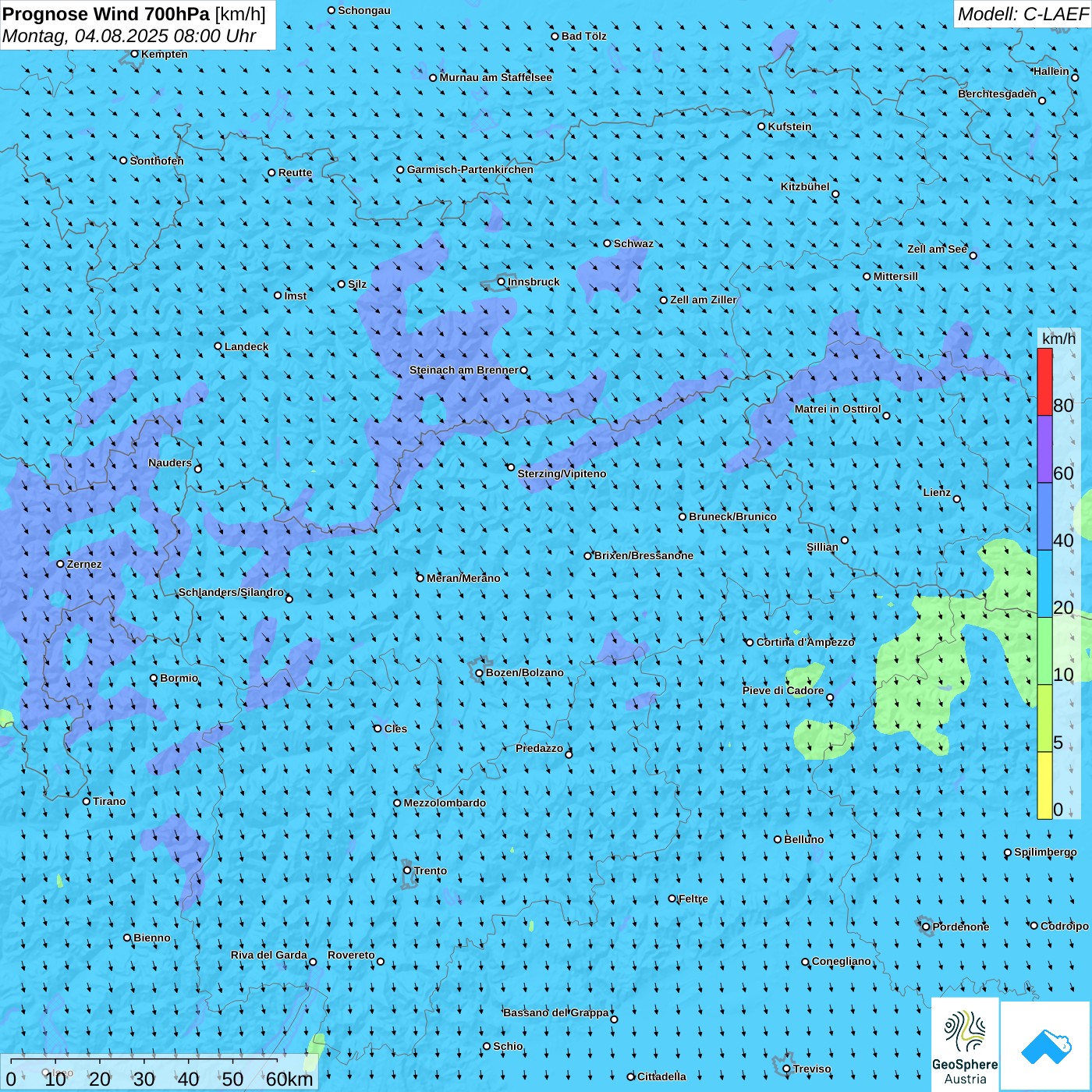Click the Treviso city marker
This screenshot has width=1092, height=1092.
[786, 1069]
